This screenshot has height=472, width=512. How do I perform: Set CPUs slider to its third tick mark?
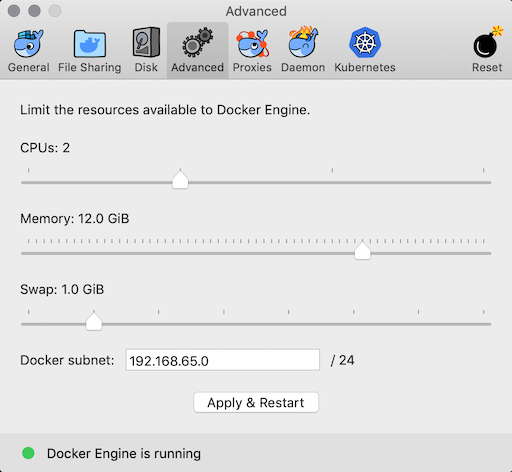332,182
